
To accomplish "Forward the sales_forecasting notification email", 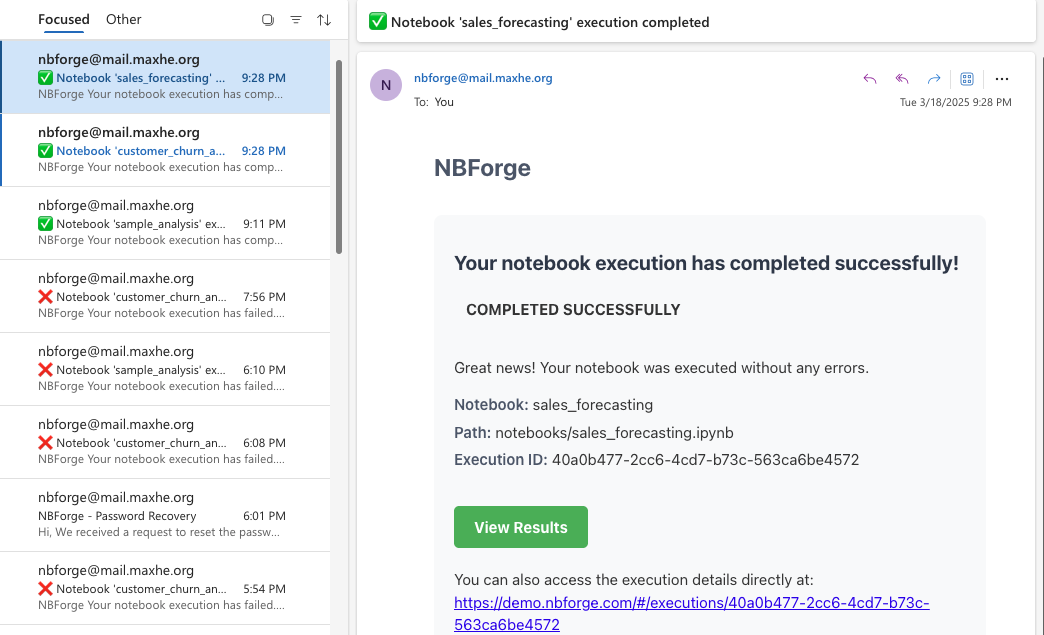I will tap(934, 79).
